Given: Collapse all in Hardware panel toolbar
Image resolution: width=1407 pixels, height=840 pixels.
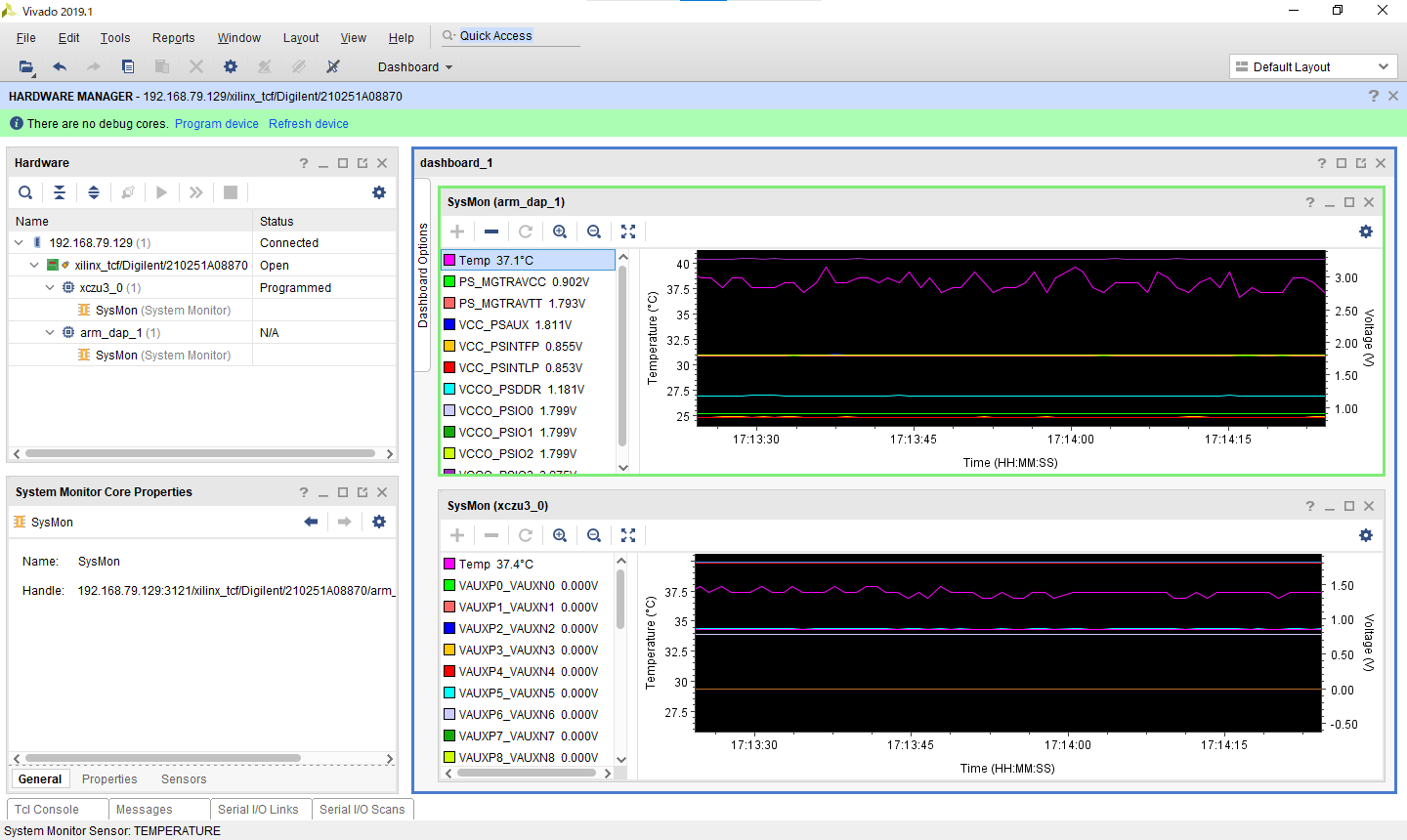Looking at the screenshot, I should 60,192.
